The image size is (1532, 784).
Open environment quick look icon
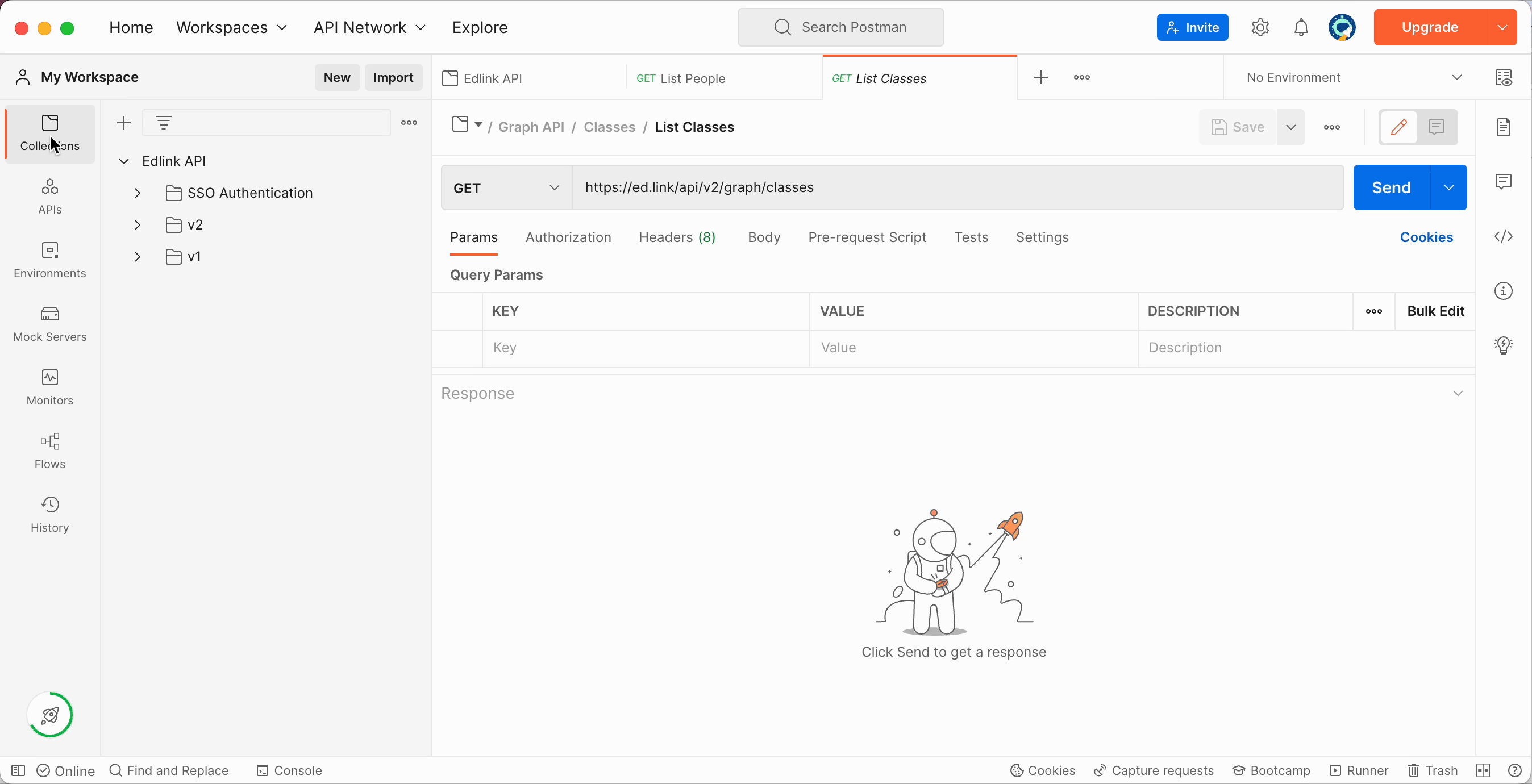tap(1504, 77)
